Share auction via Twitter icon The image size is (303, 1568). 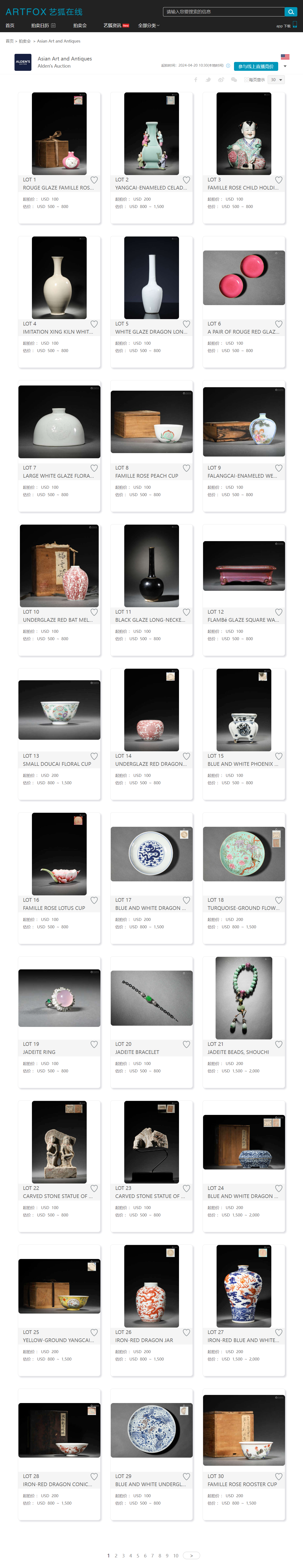(208, 80)
